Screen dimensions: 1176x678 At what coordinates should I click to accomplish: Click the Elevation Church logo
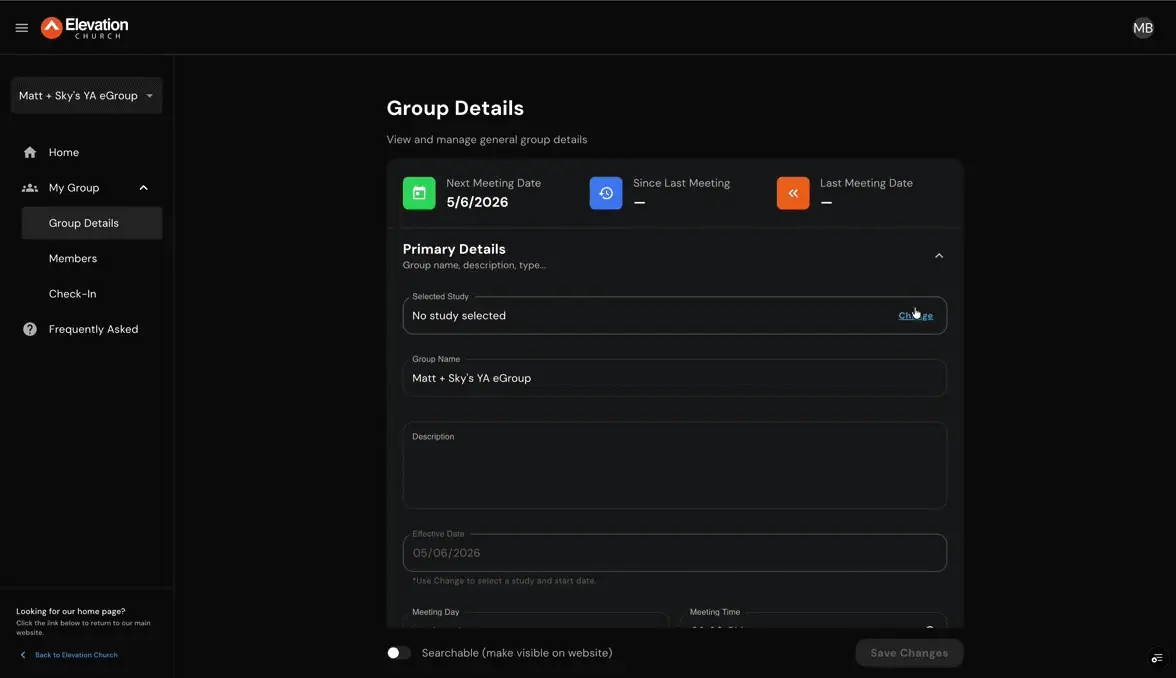85,28
